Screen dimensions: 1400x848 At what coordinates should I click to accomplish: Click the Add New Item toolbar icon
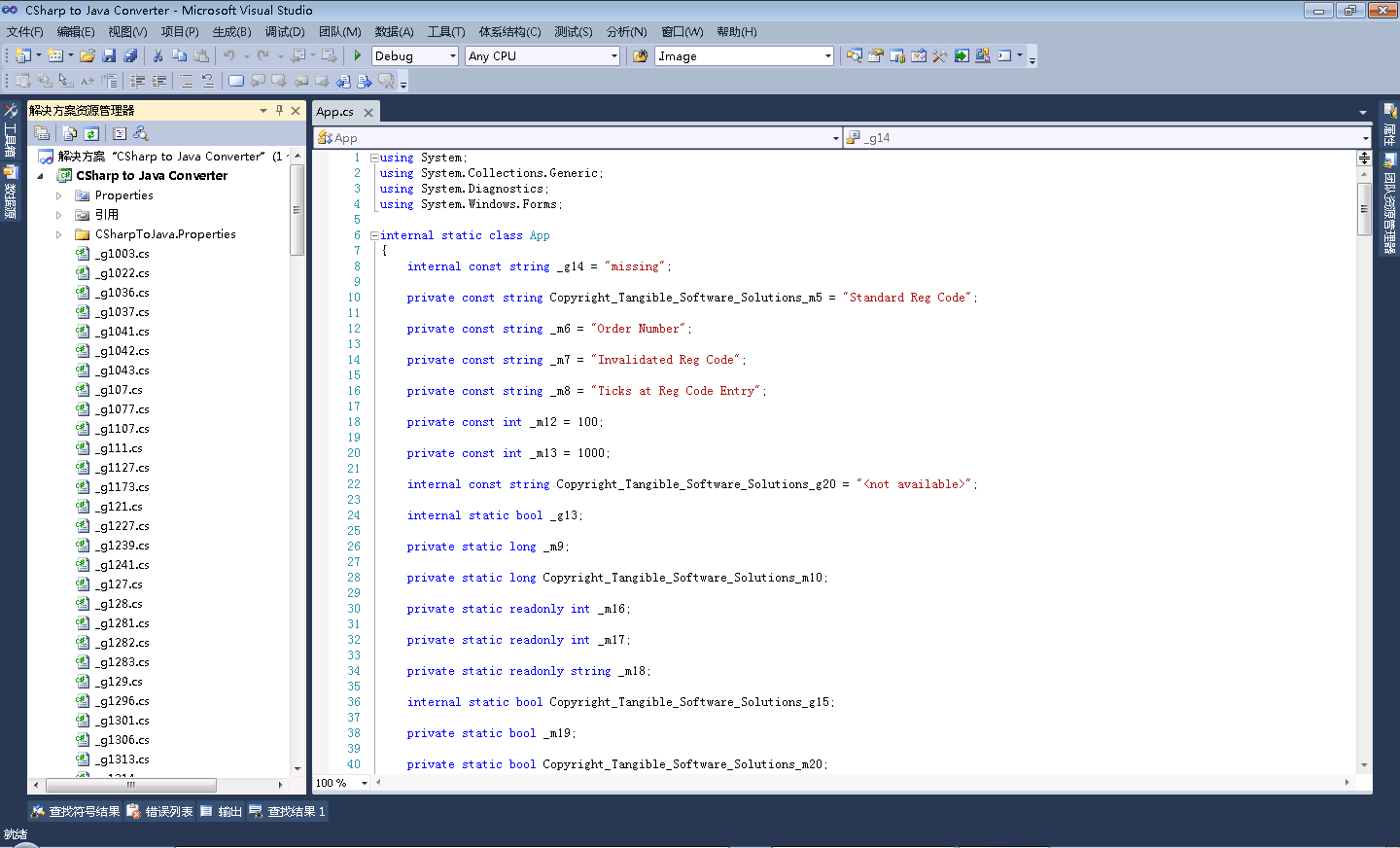click(55, 55)
